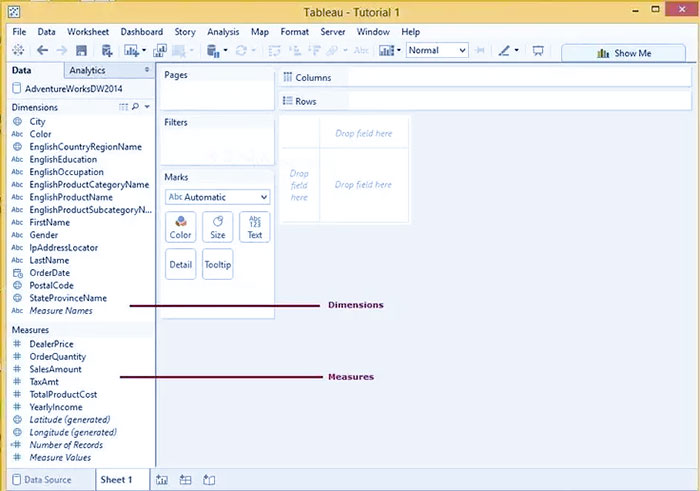Click the Redo forward arrow

click(x=62, y=50)
